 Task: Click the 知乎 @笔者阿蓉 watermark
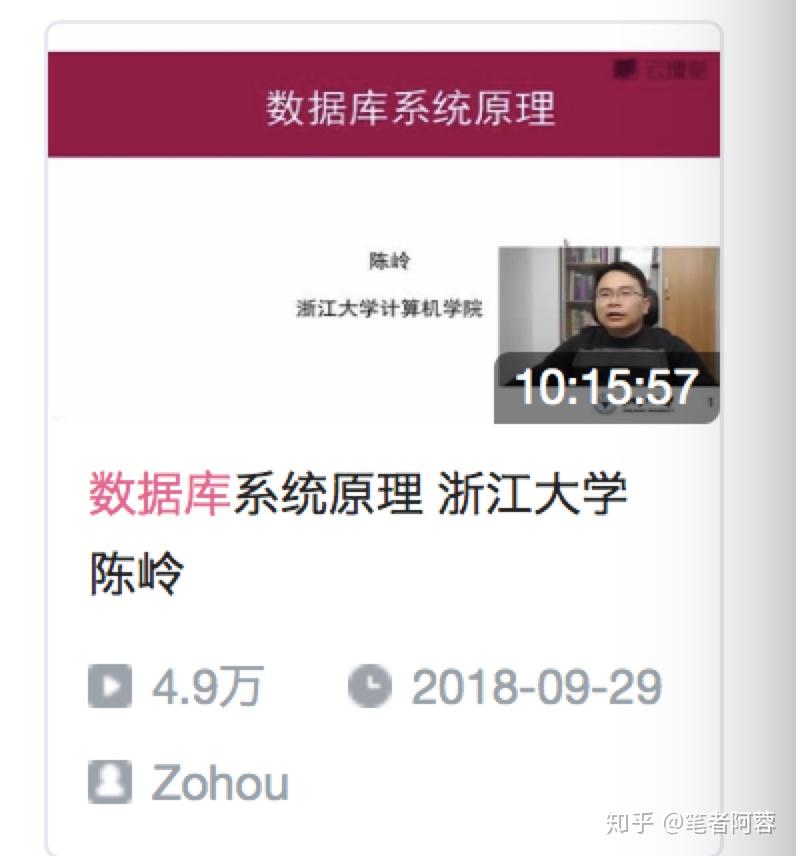click(x=691, y=823)
